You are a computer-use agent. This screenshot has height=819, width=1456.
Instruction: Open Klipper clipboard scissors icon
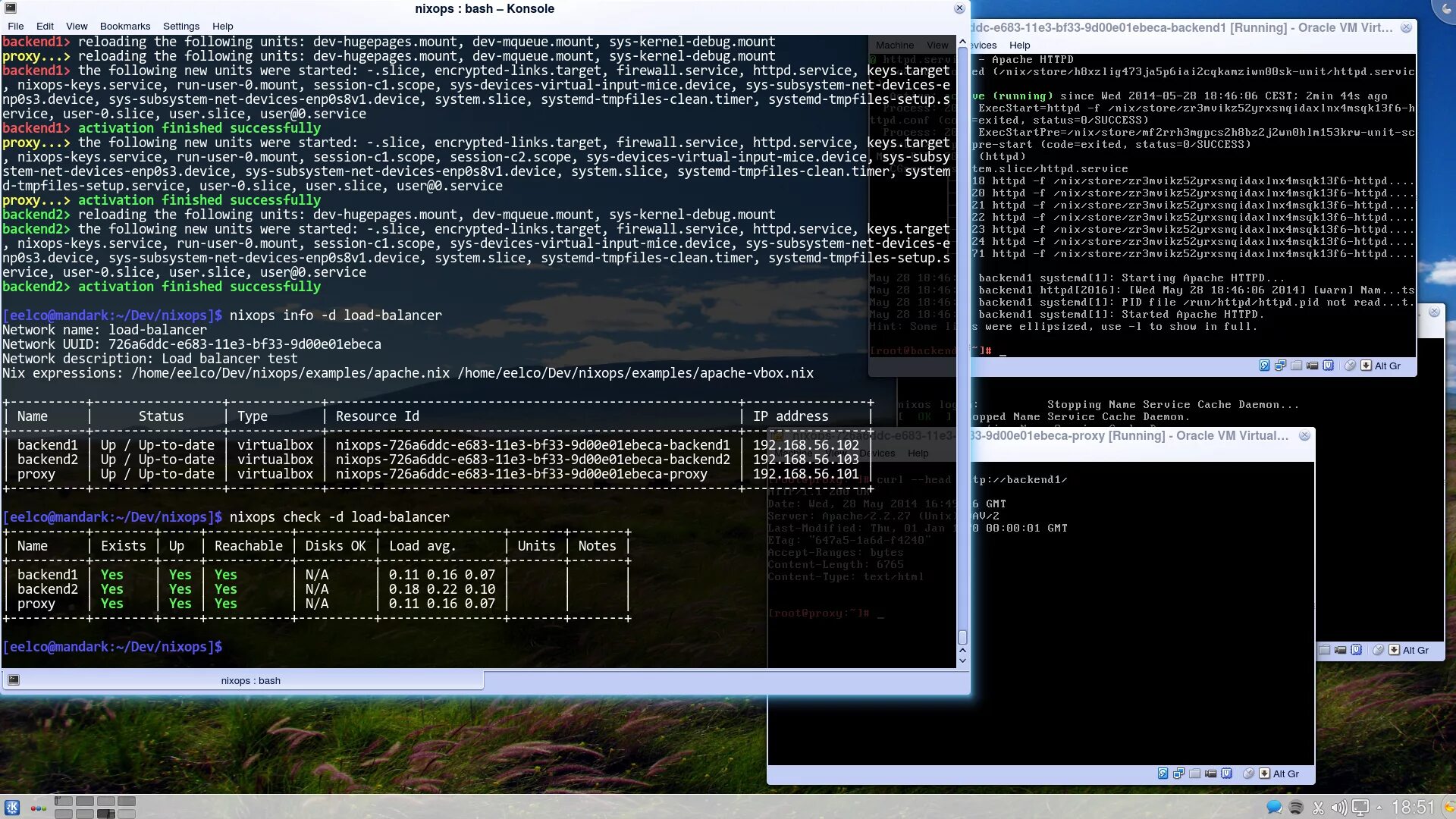[x=1318, y=808]
